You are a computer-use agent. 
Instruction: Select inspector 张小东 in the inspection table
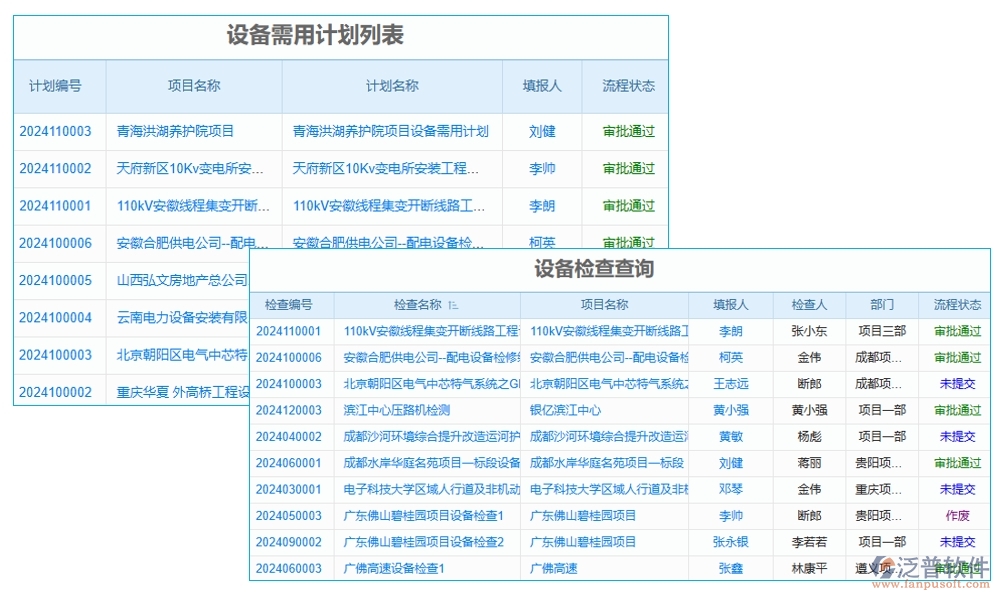click(810, 329)
